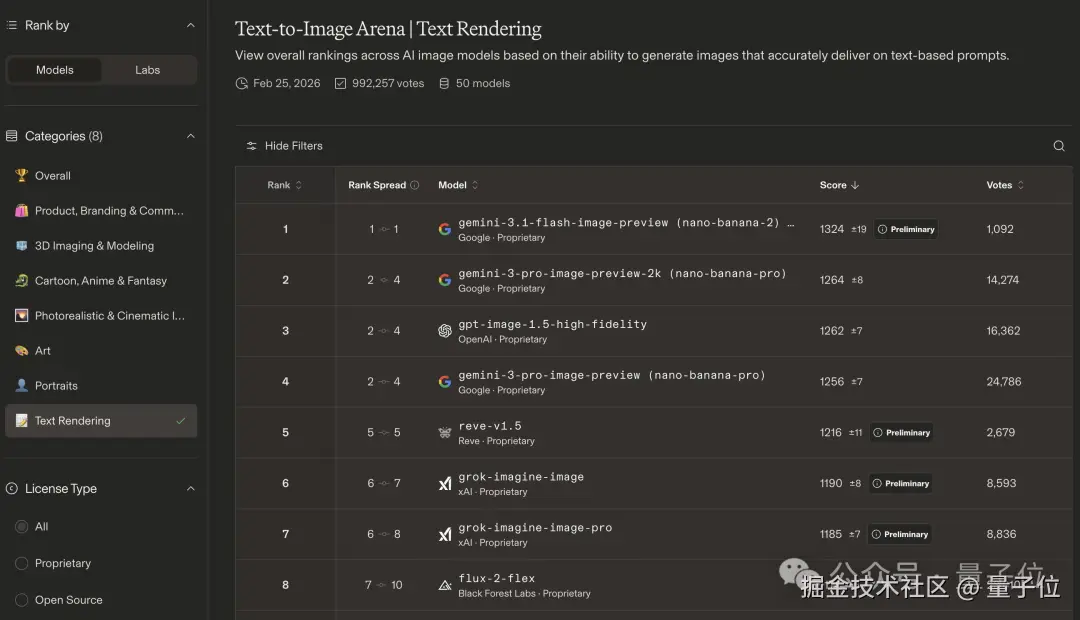Collapse the License Type section
This screenshot has width=1080, height=620.
click(x=191, y=489)
